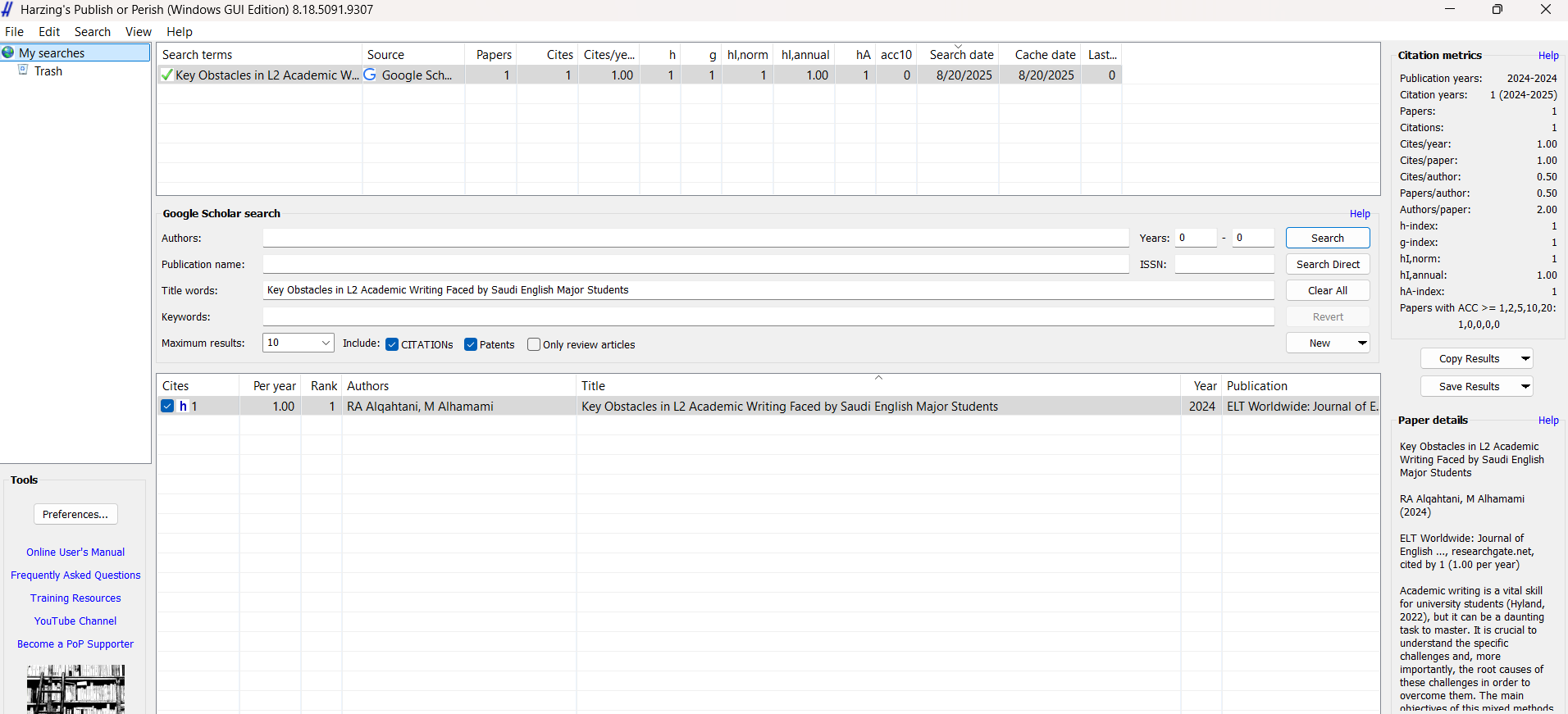
Task: Click the Google Scholar source icon
Action: point(370,75)
